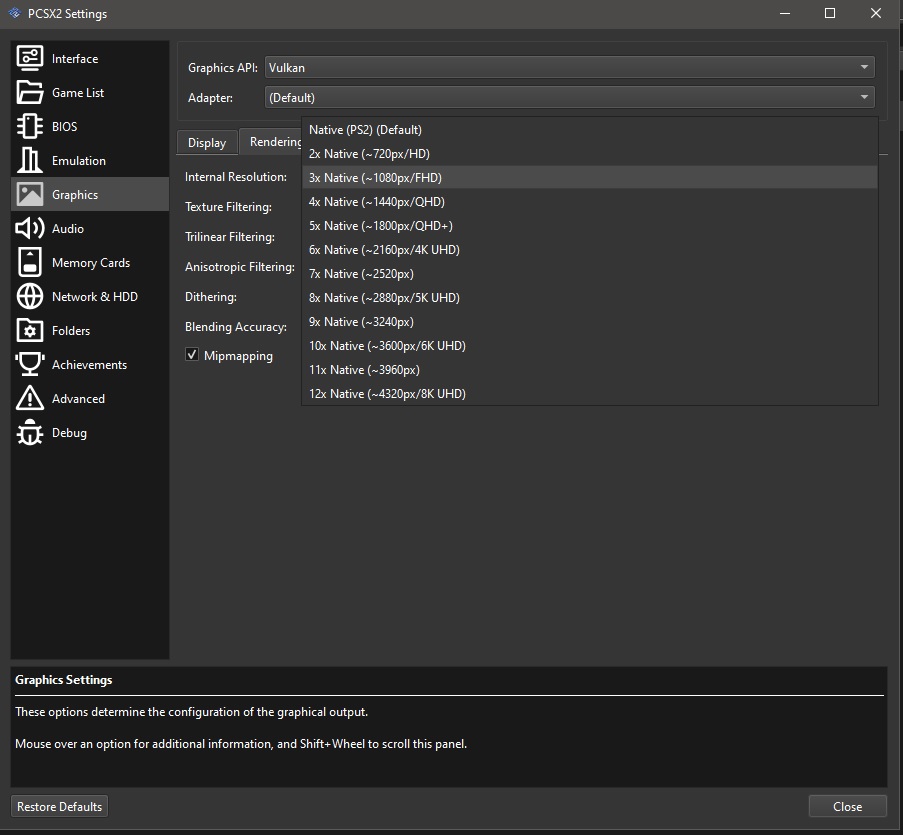Viewport: 903px width, 835px height.
Task: Choose Native (PS2) (Default) resolution
Action: point(590,130)
